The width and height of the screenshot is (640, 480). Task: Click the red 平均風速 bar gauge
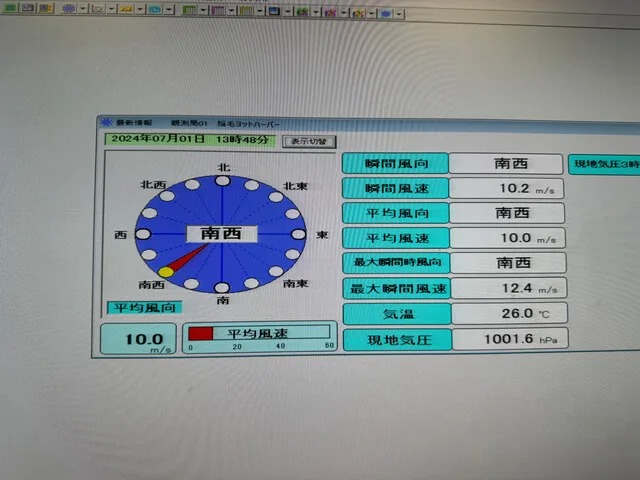201,332
